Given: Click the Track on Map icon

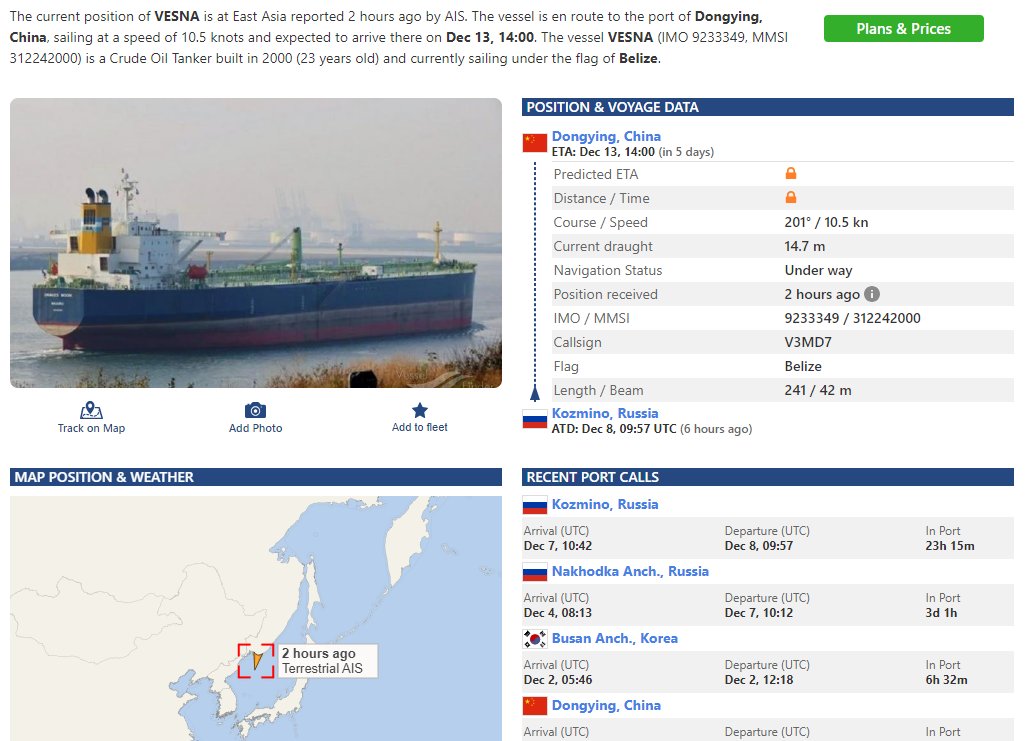Looking at the screenshot, I should click(x=91, y=411).
